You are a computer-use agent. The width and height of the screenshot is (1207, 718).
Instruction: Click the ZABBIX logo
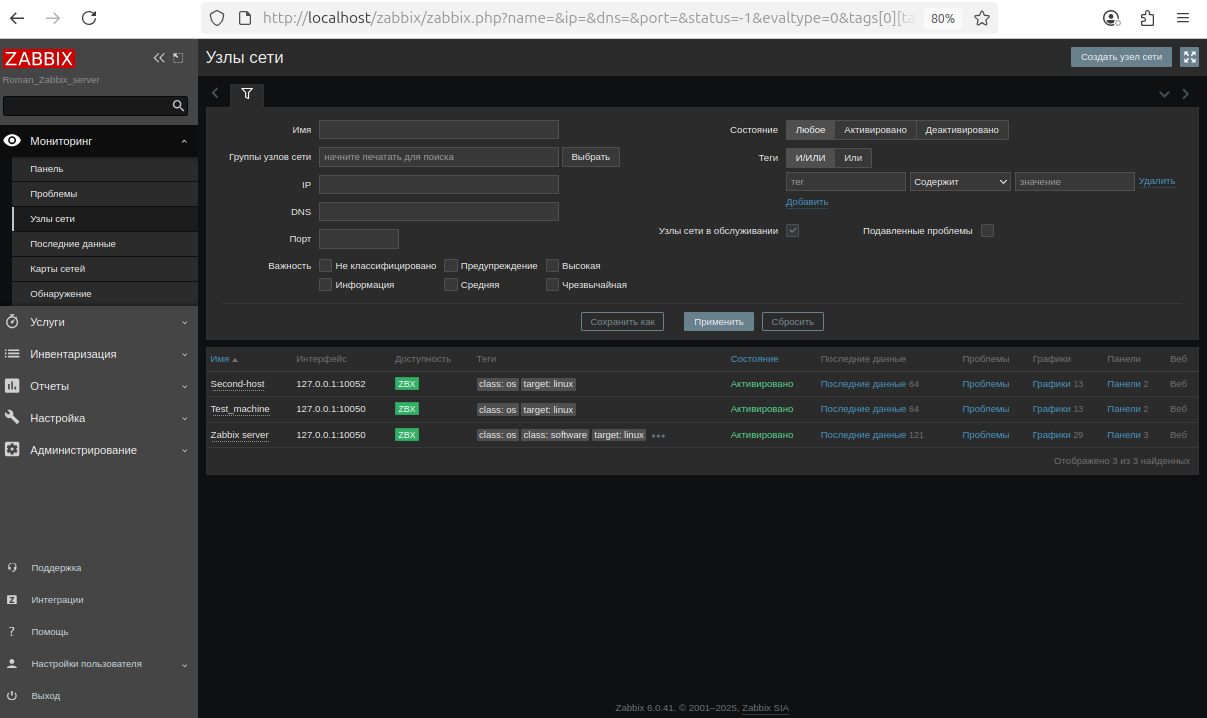39,58
